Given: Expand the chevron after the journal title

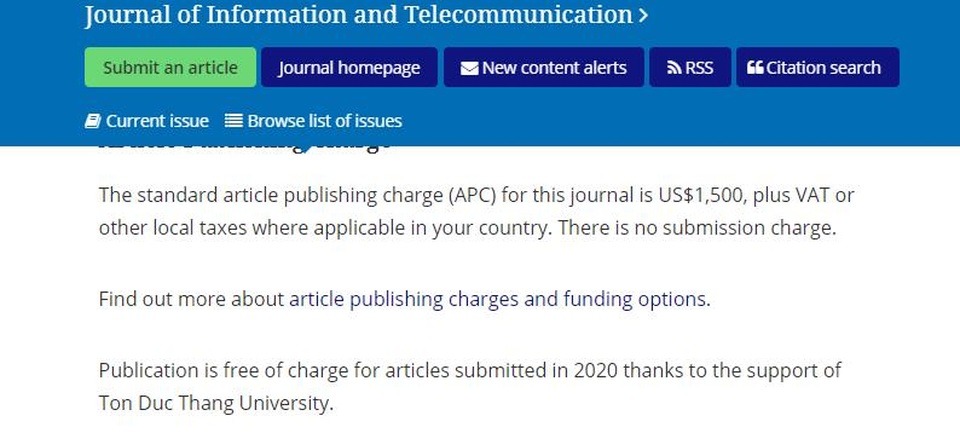Looking at the screenshot, I should [642, 15].
